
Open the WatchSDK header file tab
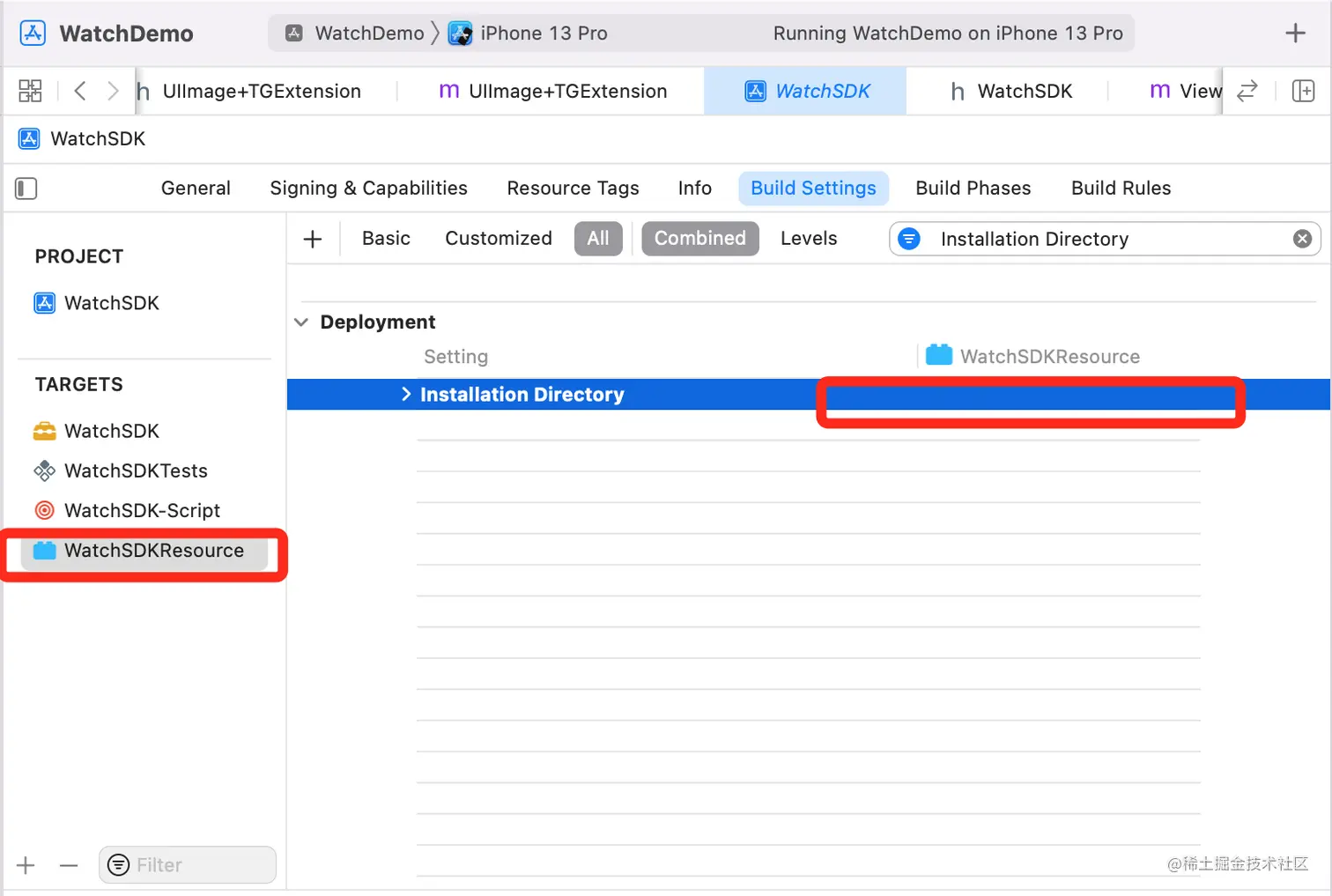click(x=1010, y=91)
